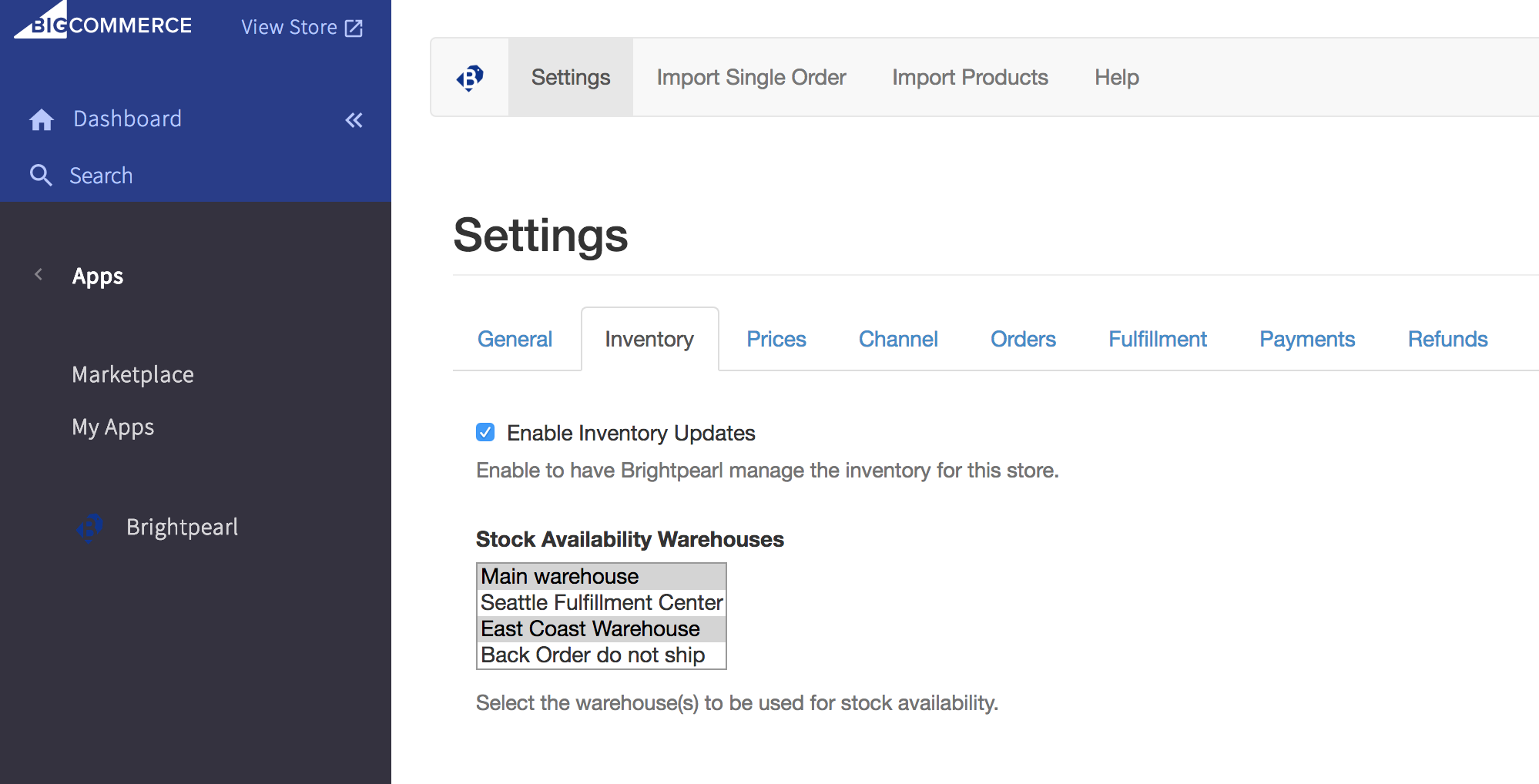This screenshot has width=1539, height=784.
Task: Click the Brightpearl logo in top navbar
Action: [x=470, y=78]
